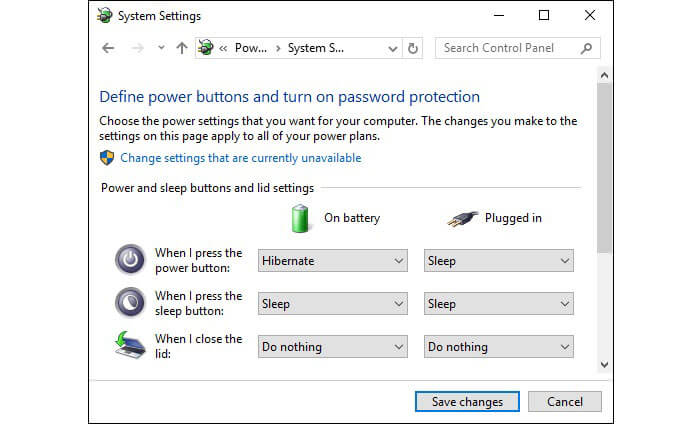Click the Back arrow navigation button
Viewport: 700px width, 424px height.
(x=108, y=48)
